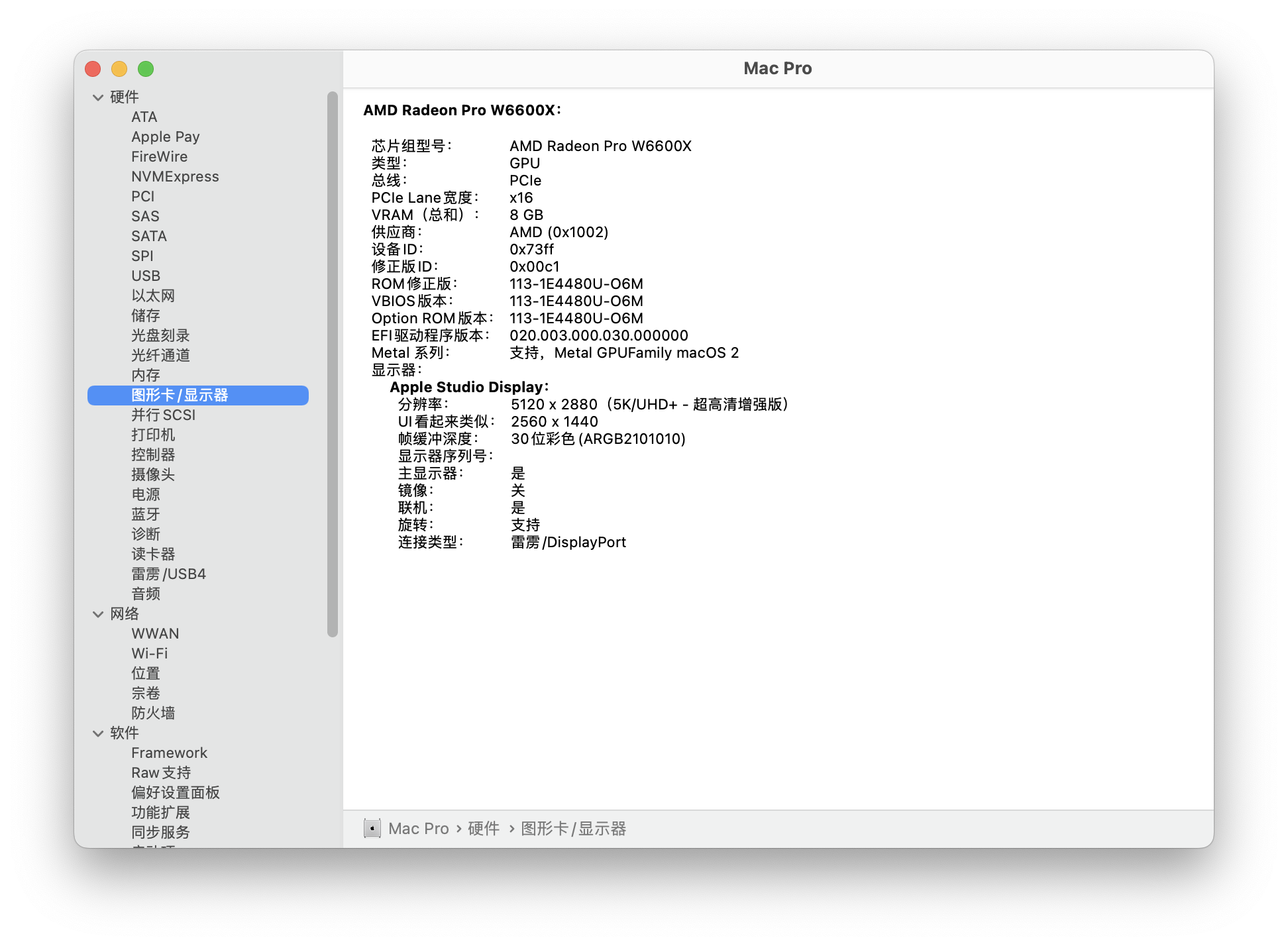Collapse the 软件 section chevron
The height and width of the screenshot is (946, 1288).
click(x=98, y=733)
